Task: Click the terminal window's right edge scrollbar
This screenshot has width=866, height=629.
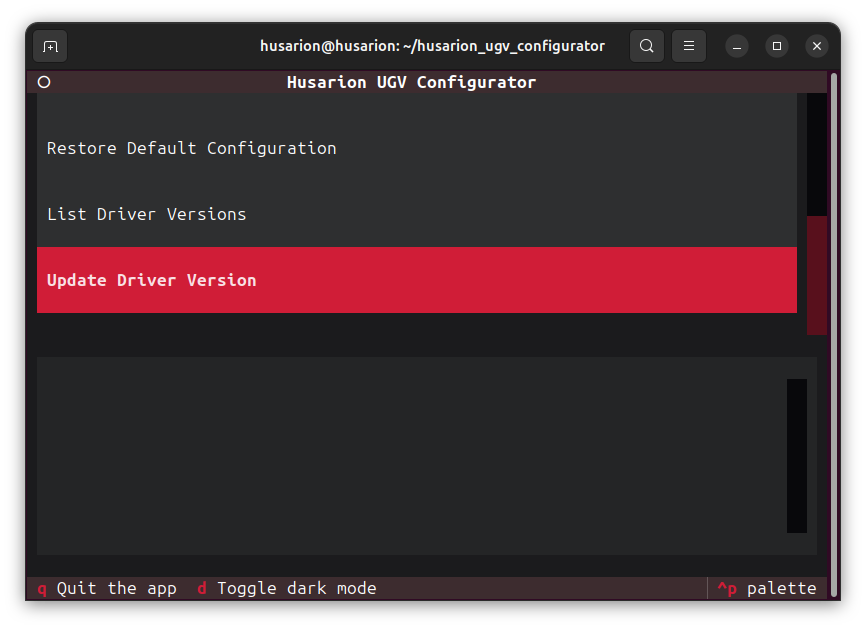Action: click(x=834, y=330)
